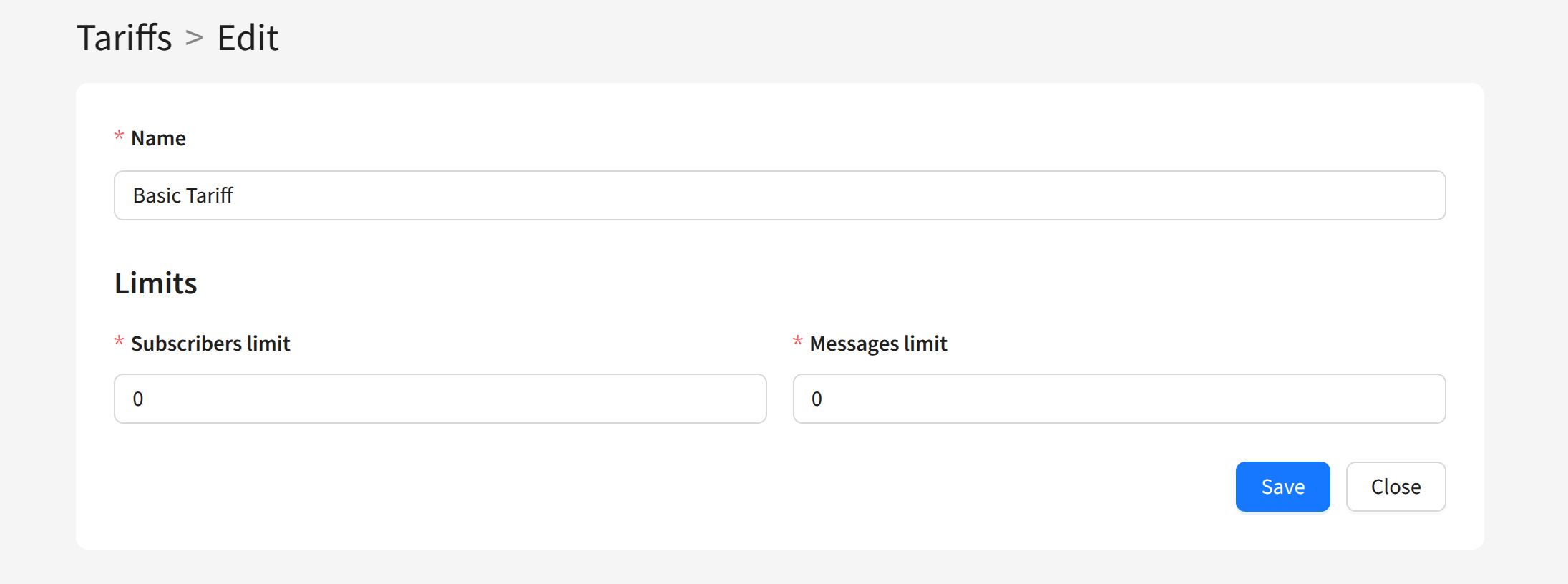The width and height of the screenshot is (1568, 584).
Task: Click the Edit breadcrumb title
Action: pos(248,38)
